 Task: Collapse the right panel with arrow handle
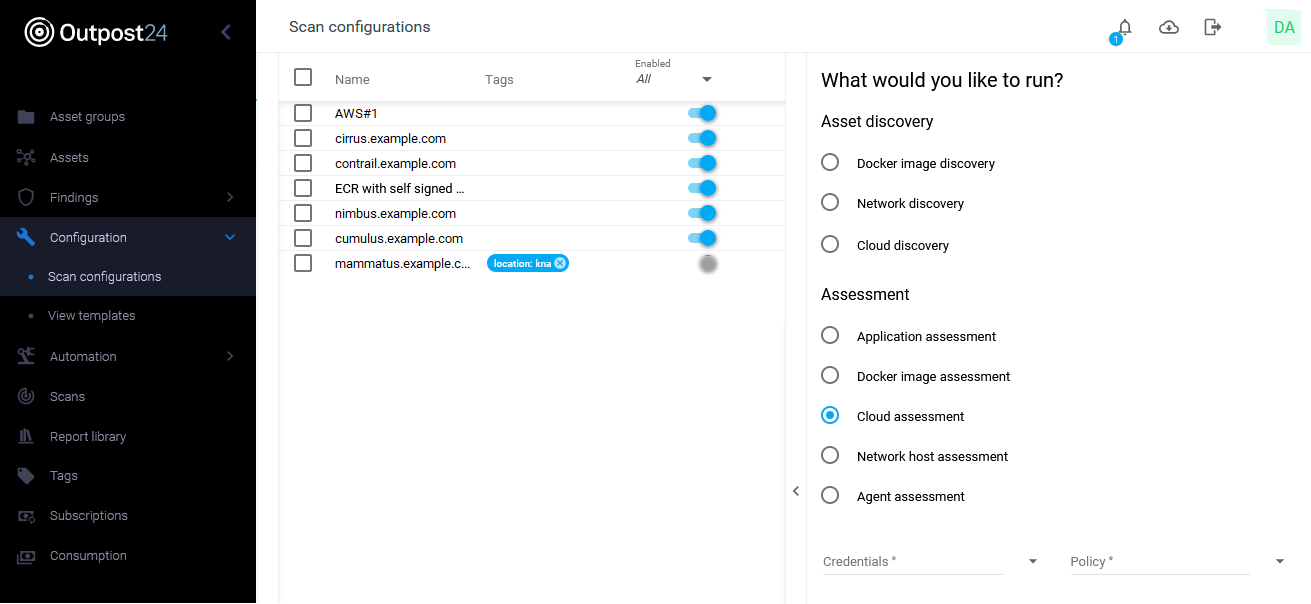[796, 491]
